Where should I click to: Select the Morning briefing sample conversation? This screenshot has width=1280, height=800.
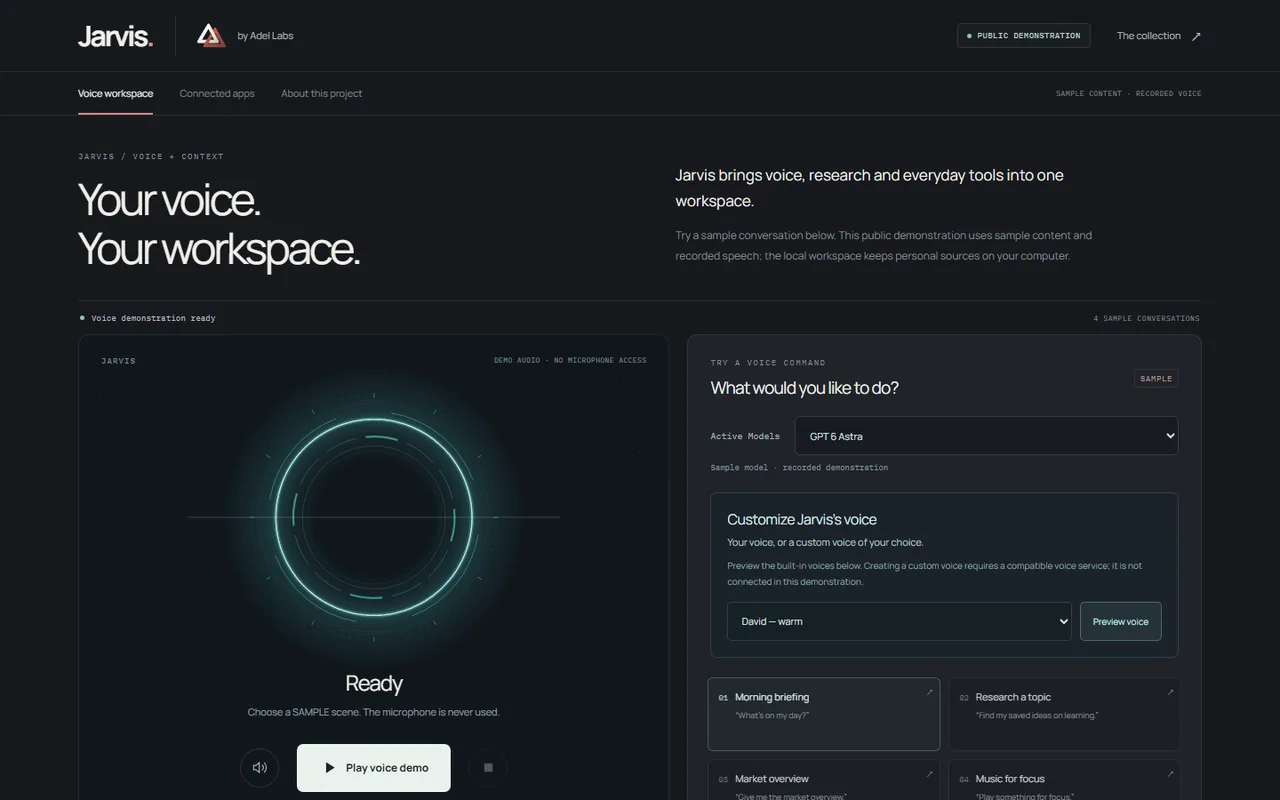[x=823, y=714]
